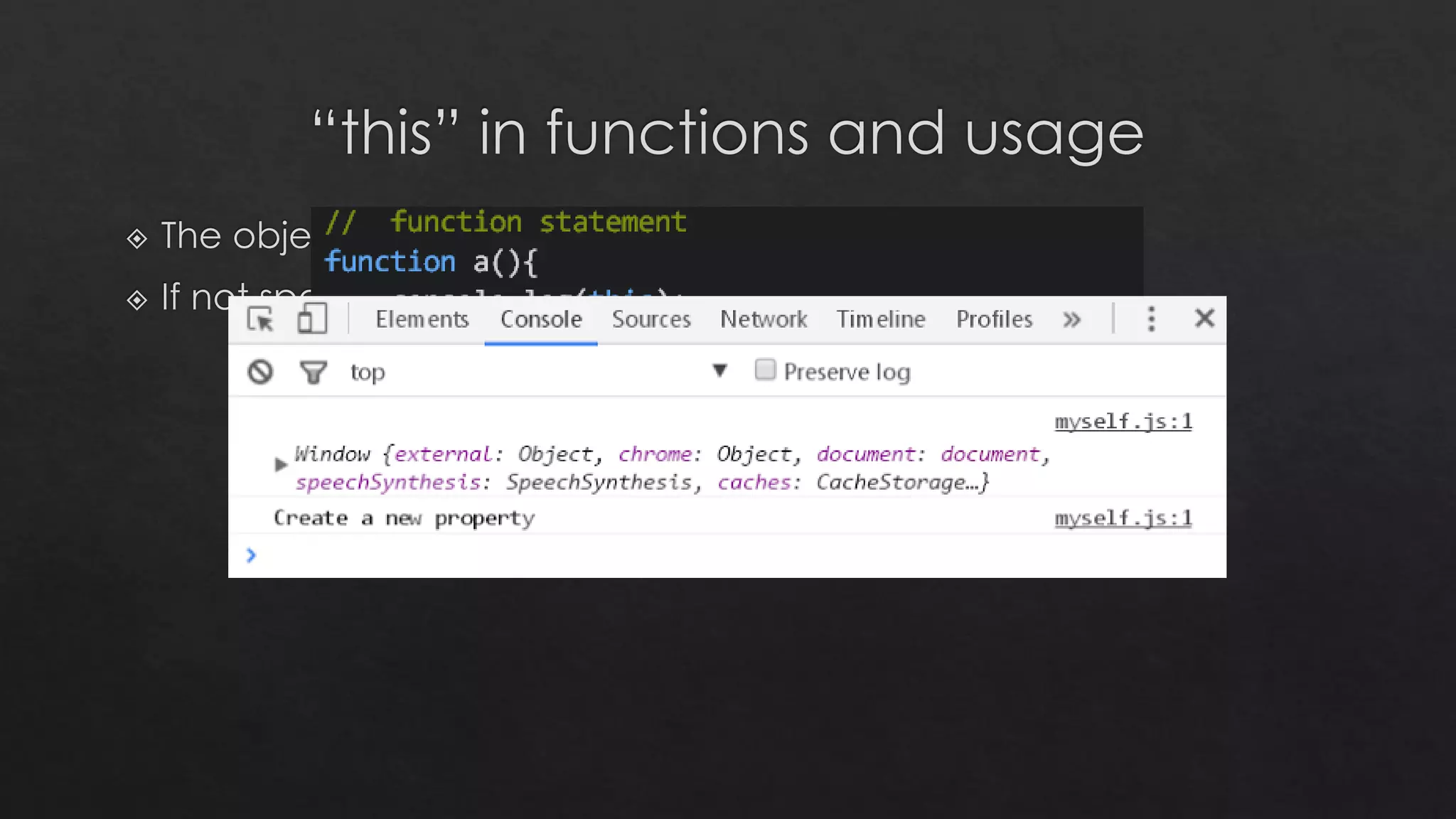
Task: Open the Network tab
Action: click(764, 319)
